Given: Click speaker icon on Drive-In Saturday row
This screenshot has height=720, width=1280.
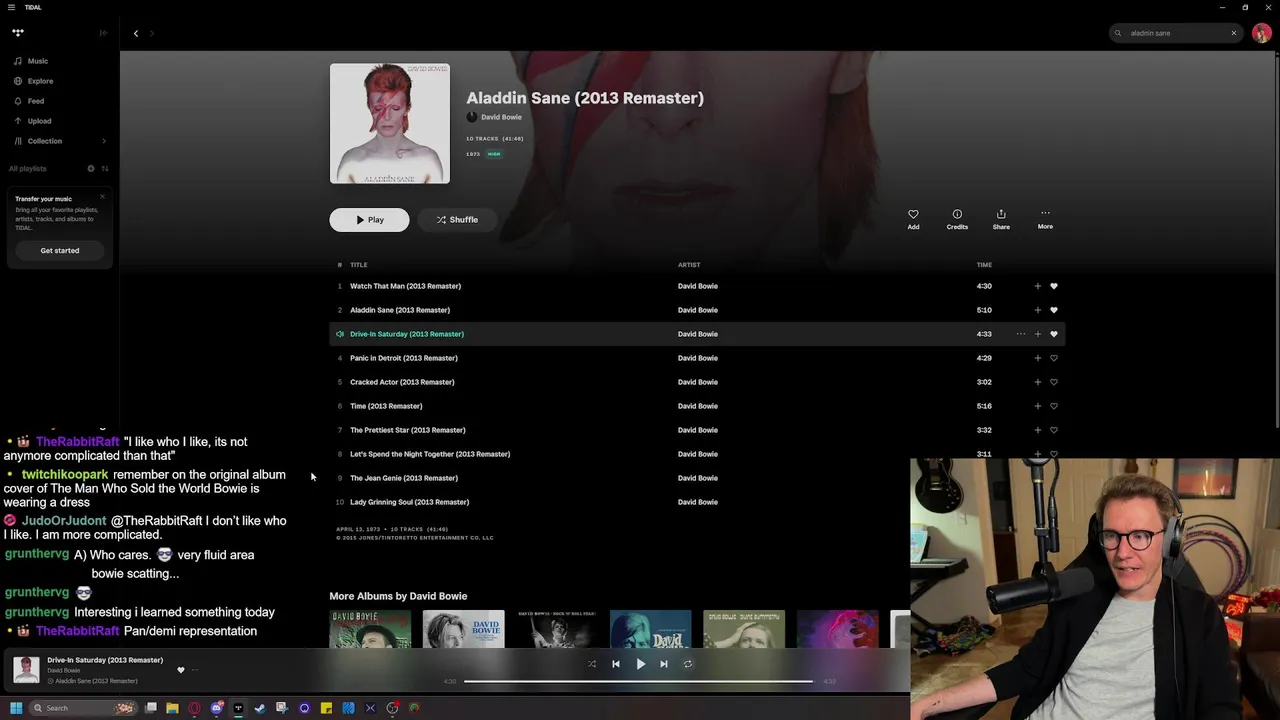Looking at the screenshot, I should click(x=339, y=334).
